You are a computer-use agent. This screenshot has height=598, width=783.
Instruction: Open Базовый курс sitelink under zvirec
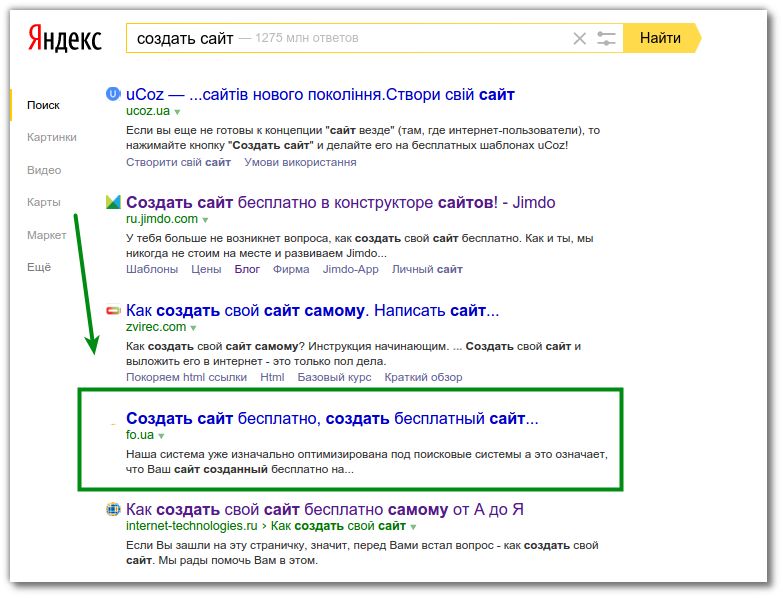334,377
